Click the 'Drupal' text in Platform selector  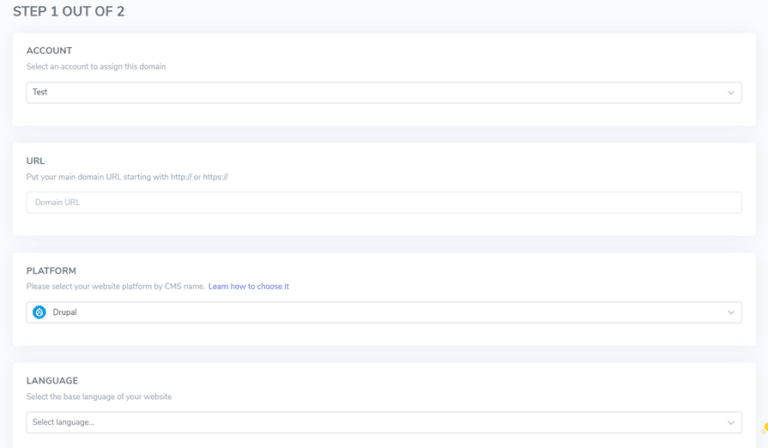[x=64, y=312]
